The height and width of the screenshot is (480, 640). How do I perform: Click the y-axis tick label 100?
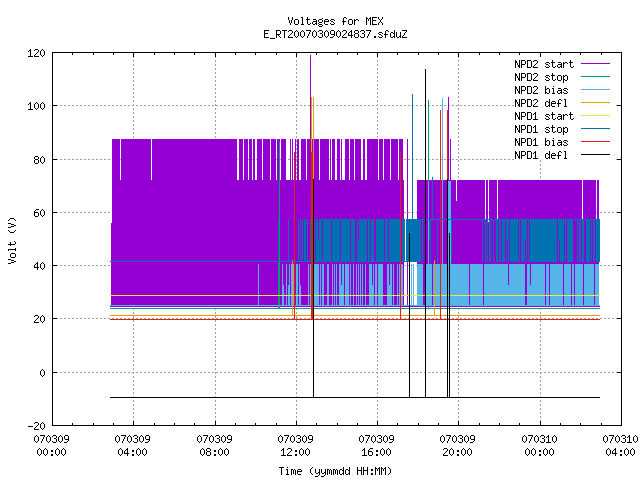tap(36, 106)
